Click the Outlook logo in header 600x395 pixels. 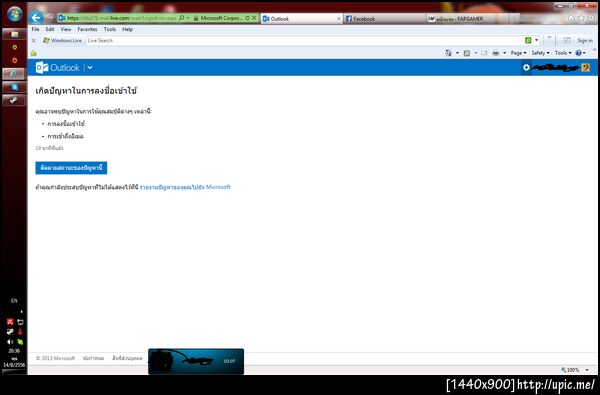[x=57, y=68]
